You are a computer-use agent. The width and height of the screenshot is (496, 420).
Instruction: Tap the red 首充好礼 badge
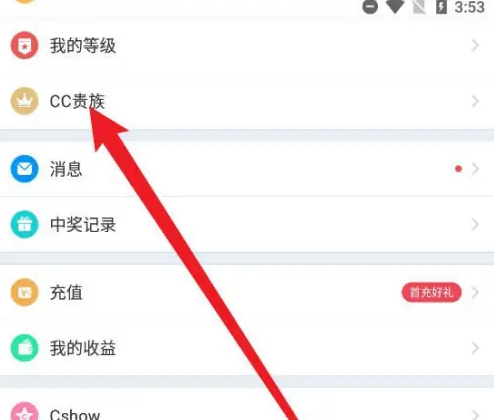point(431,293)
